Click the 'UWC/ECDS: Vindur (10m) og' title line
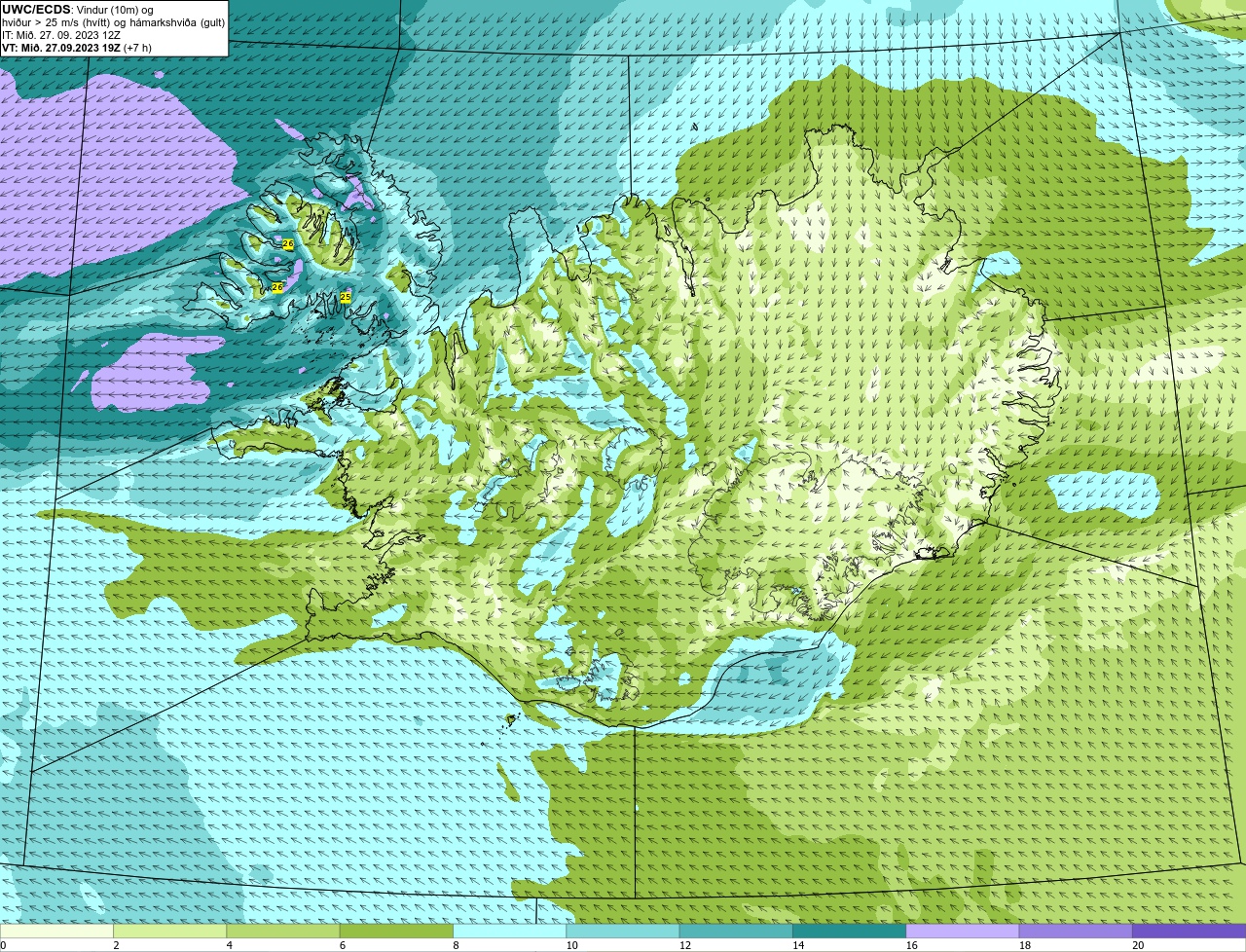Image resolution: width=1246 pixels, height=952 pixels. click(x=78, y=10)
